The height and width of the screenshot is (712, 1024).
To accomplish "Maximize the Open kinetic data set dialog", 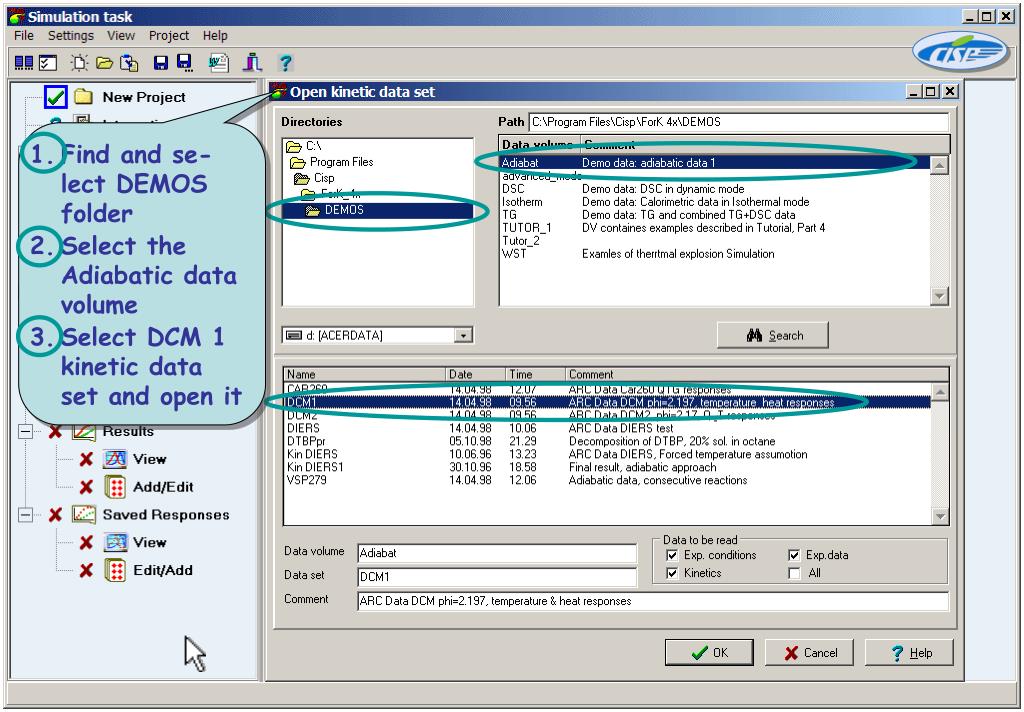I will tap(931, 91).
